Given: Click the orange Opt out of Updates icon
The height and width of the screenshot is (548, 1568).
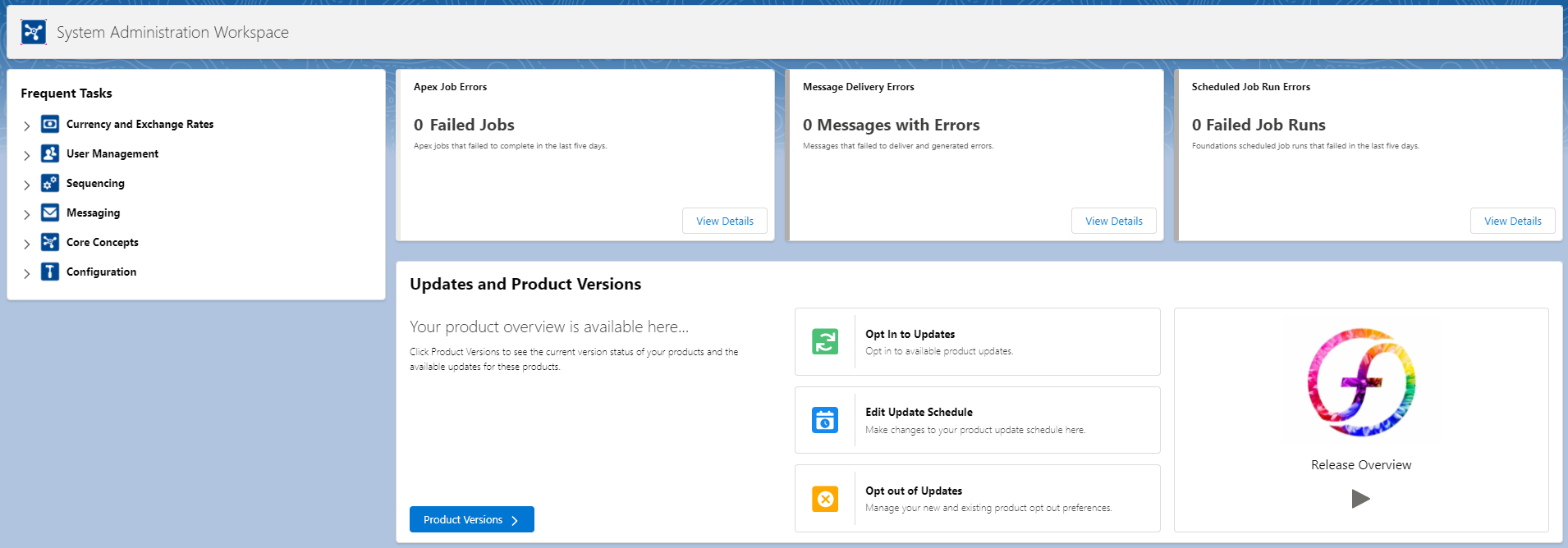Looking at the screenshot, I should point(825,499).
